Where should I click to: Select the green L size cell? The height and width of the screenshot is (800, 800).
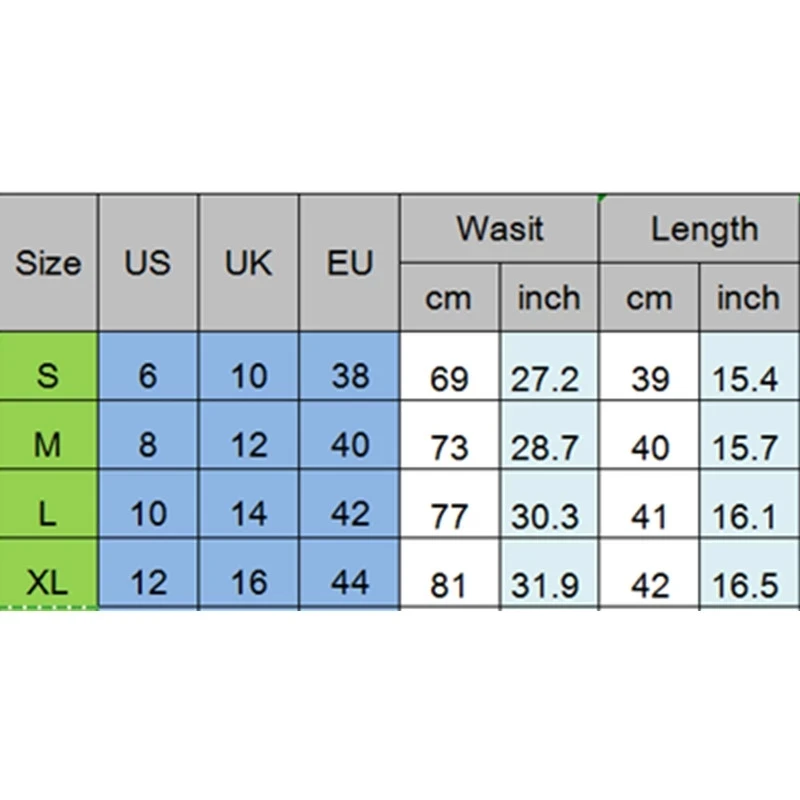(x=48, y=513)
